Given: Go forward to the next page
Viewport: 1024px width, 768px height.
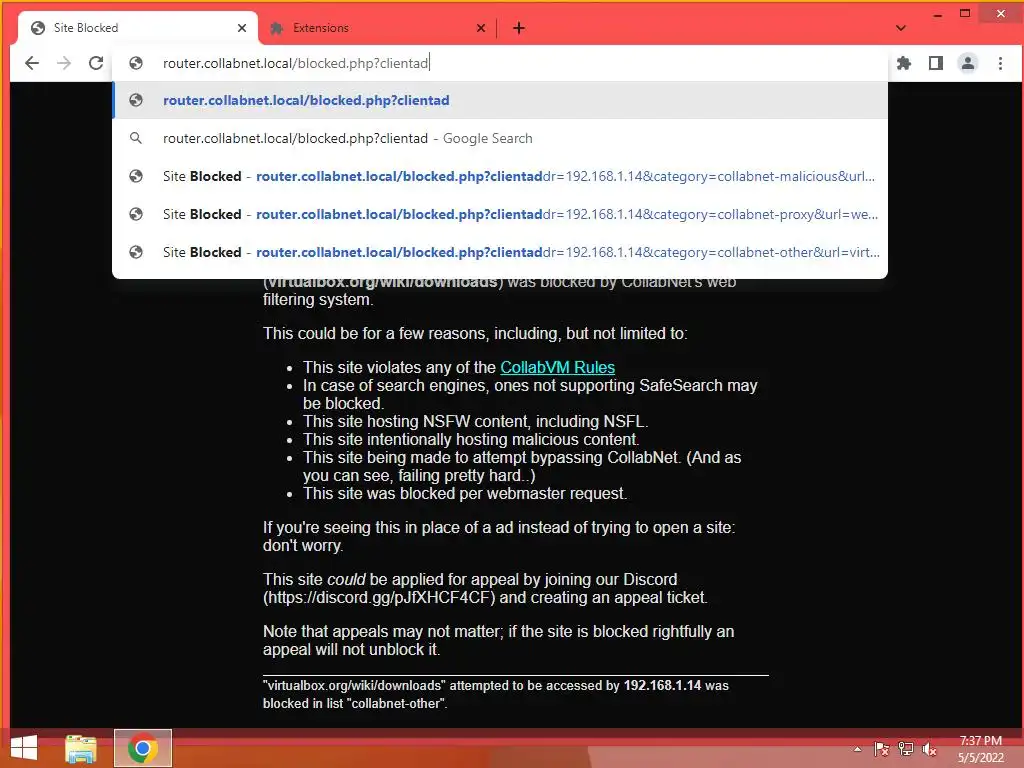Looking at the screenshot, I should tap(64, 63).
